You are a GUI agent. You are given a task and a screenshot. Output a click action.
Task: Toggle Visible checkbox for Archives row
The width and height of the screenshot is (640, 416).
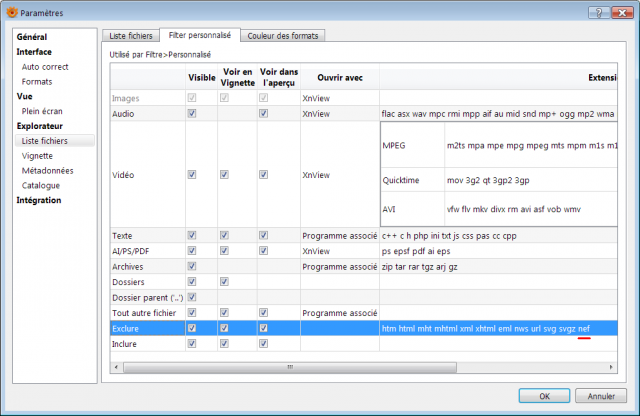192,266
